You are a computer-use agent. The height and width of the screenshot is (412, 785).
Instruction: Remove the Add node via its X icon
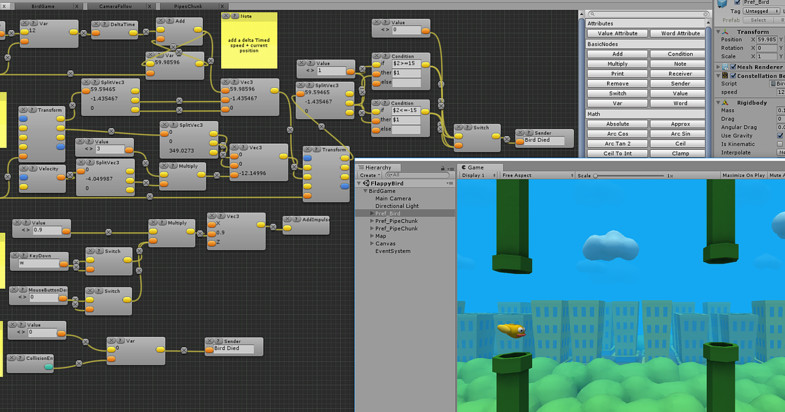click(161, 21)
